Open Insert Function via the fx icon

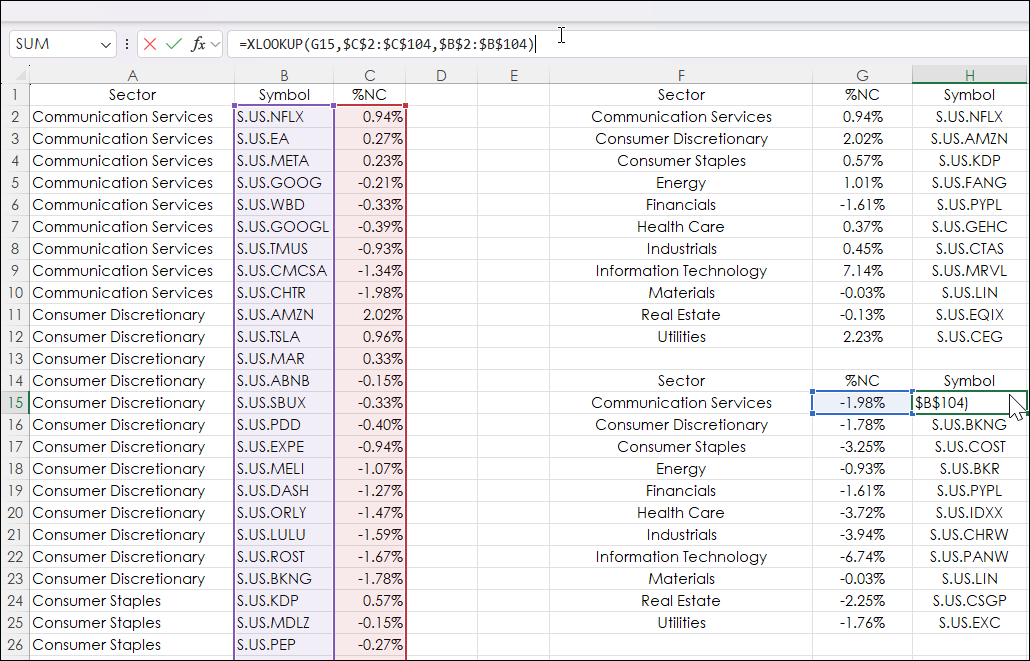(x=198, y=44)
